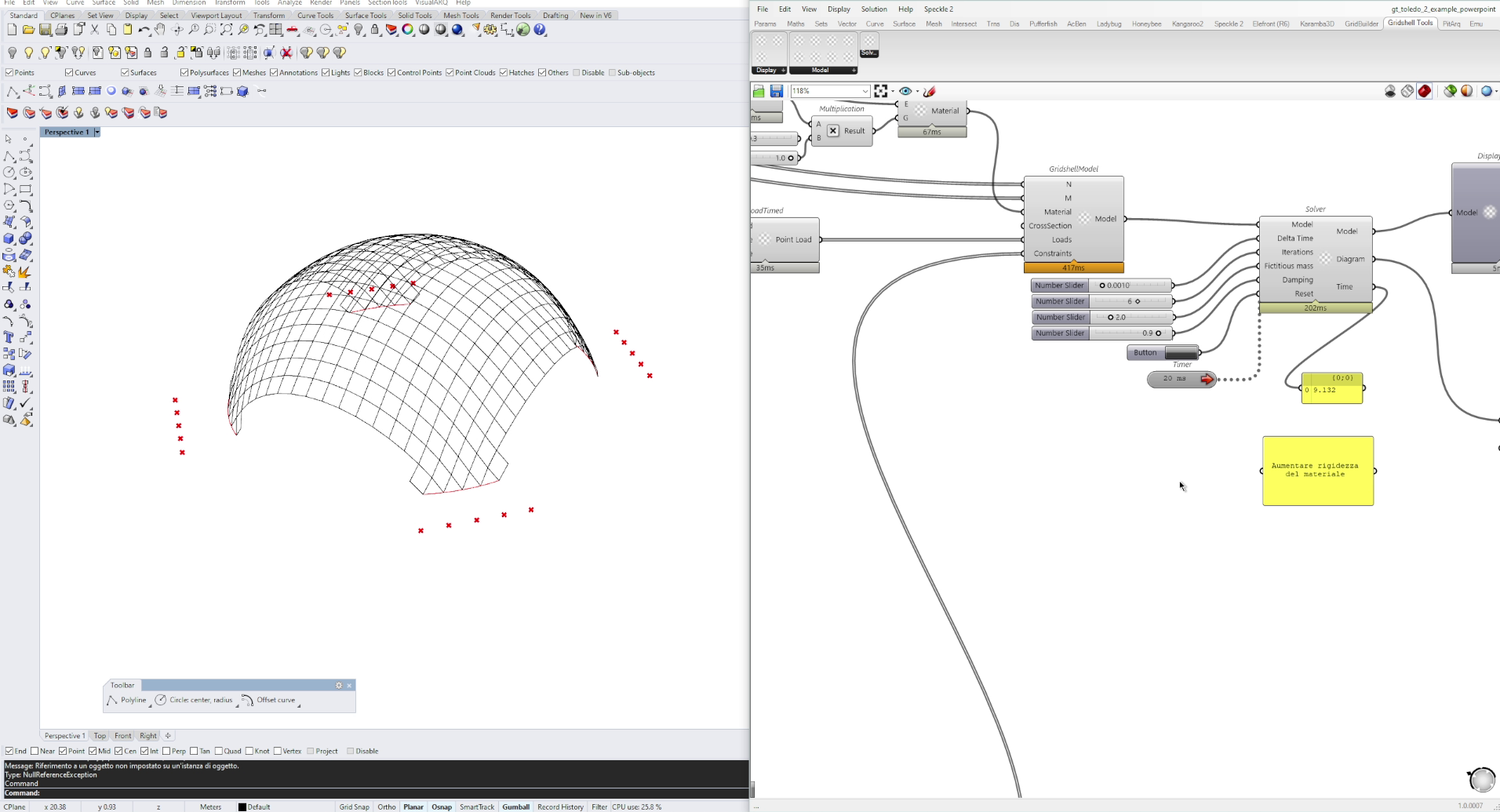Switch to the Curve Tools toolbar tab
This screenshot has width=1500, height=812.
coord(315,15)
